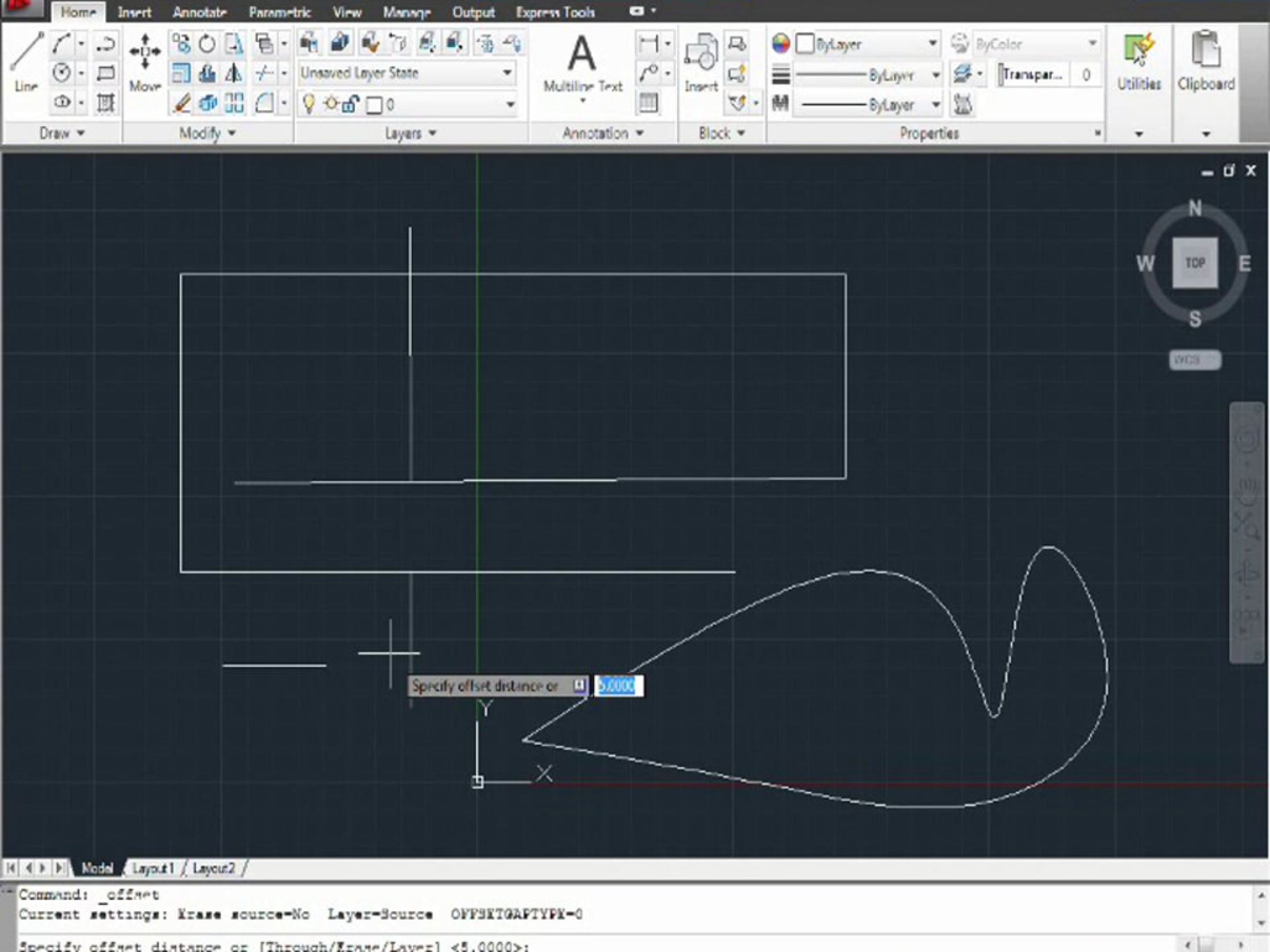Click the TOP face of ViewCube
This screenshot has width=1270, height=952.
click(1195, 263)
